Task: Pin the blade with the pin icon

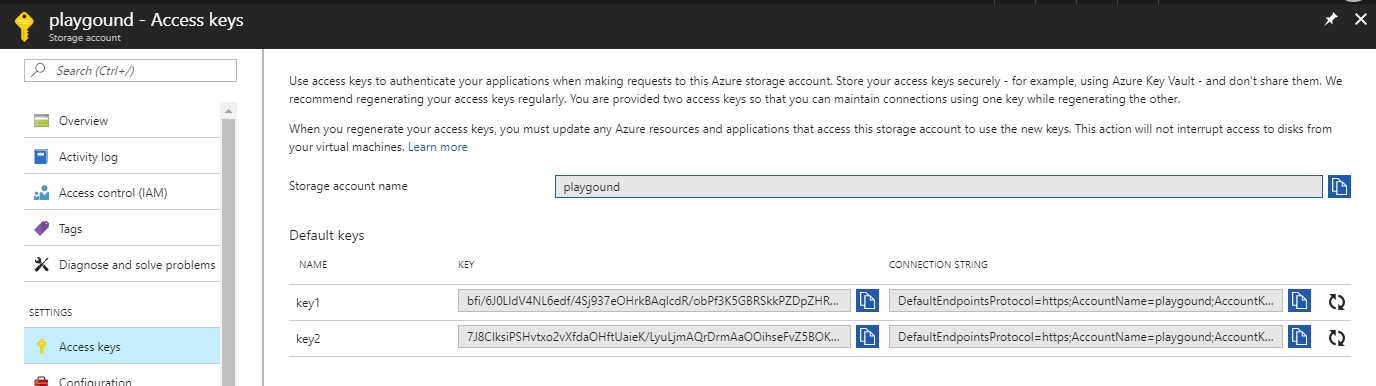Action: click(x=1331, y=20)
